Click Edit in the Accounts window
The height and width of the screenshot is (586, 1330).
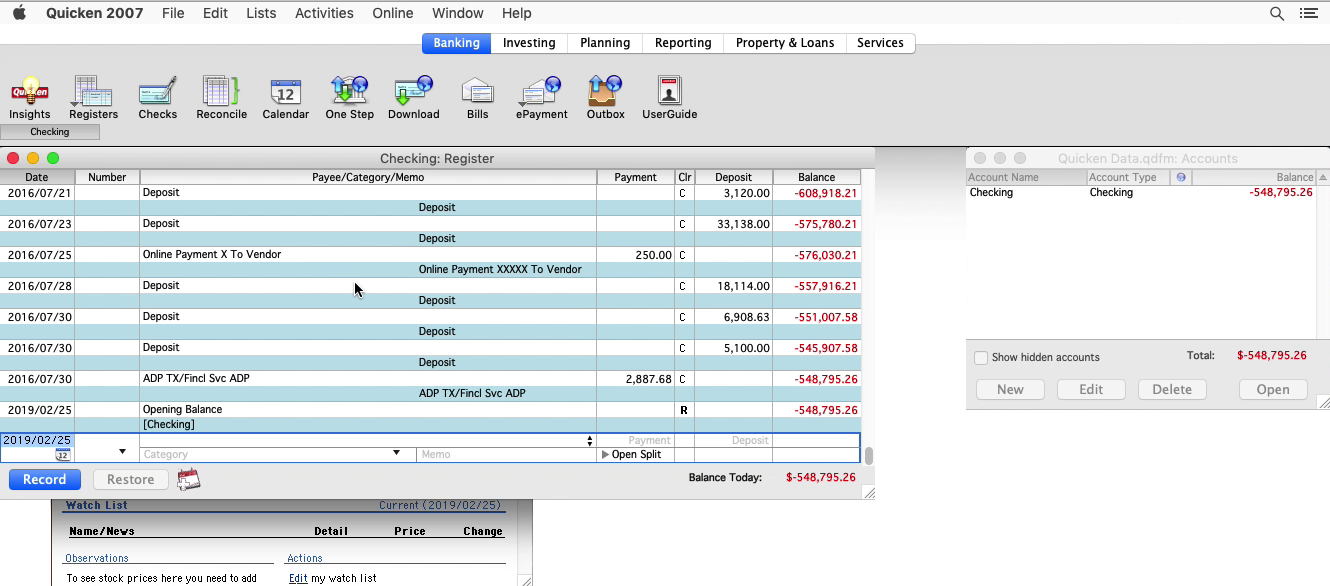(x=1091, y=389)
